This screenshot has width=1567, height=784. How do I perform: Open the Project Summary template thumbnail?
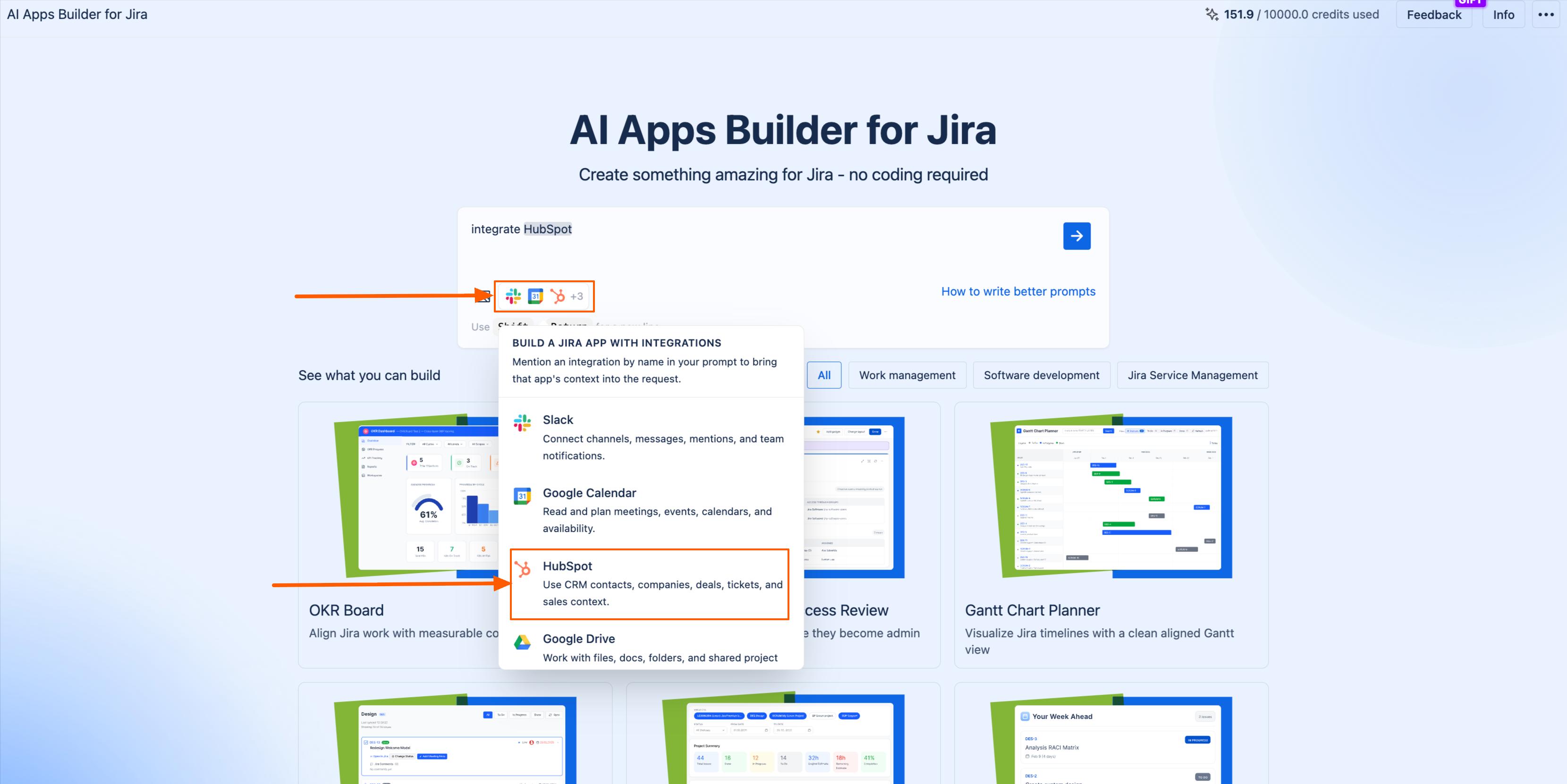(x=783, y=738)
